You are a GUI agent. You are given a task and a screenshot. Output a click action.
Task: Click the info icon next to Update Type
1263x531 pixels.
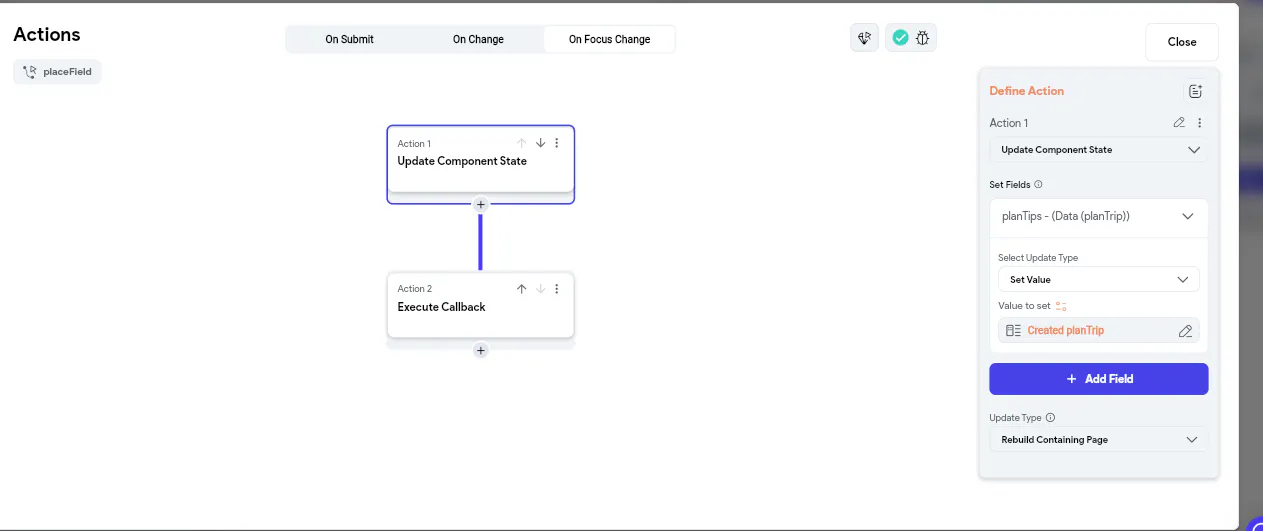click(x=1050, y=418)
